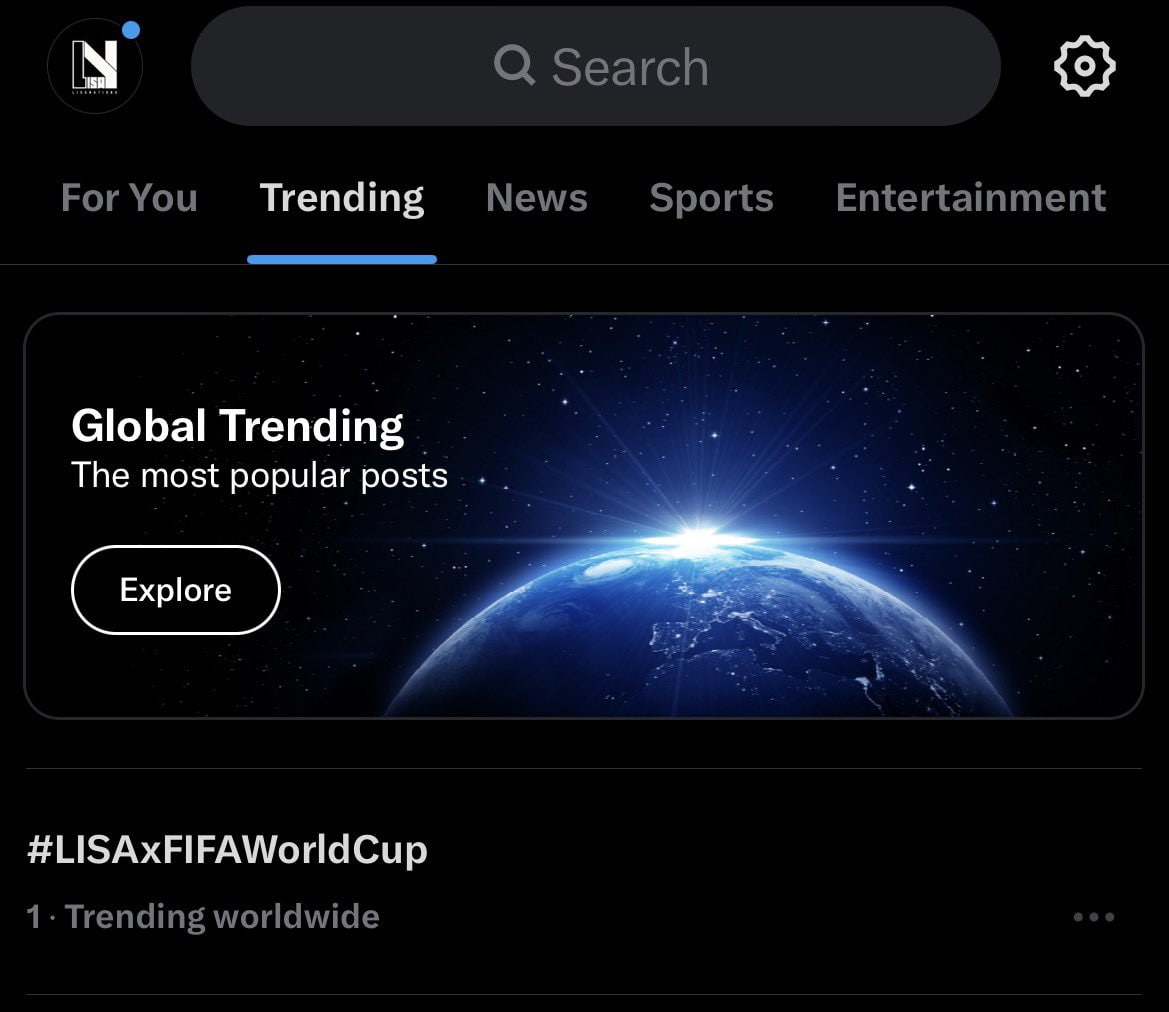1169x1012 pixels.
Task: Select the Trending tab
Action: [341, 198]
